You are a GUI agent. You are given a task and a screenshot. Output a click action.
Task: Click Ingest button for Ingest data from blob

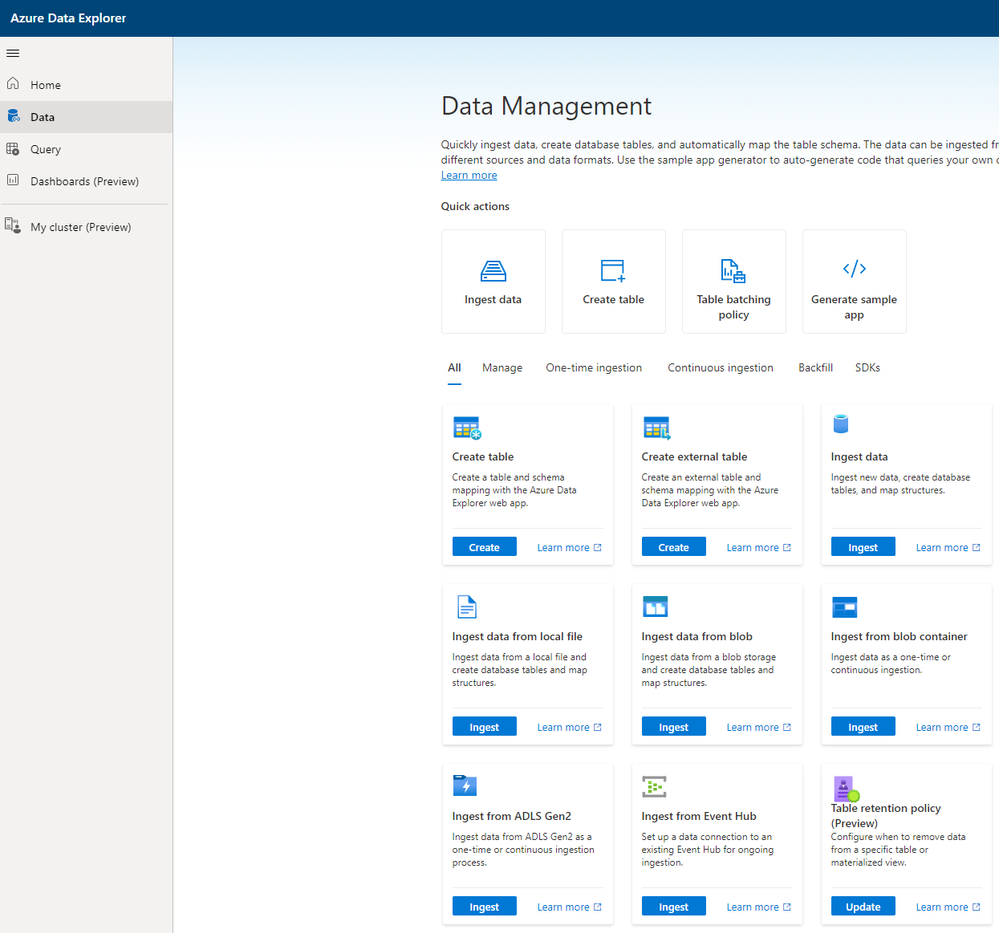(x=673, y=727)
